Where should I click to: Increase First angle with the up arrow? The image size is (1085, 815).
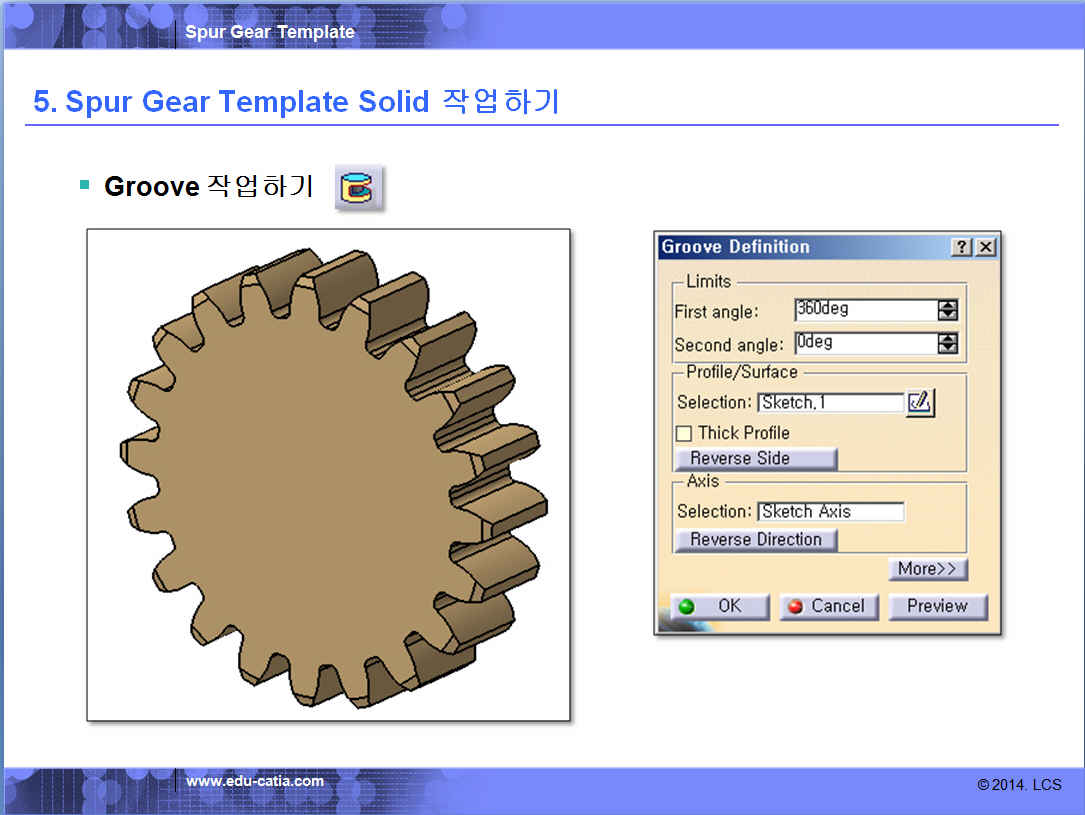(947, 305)
